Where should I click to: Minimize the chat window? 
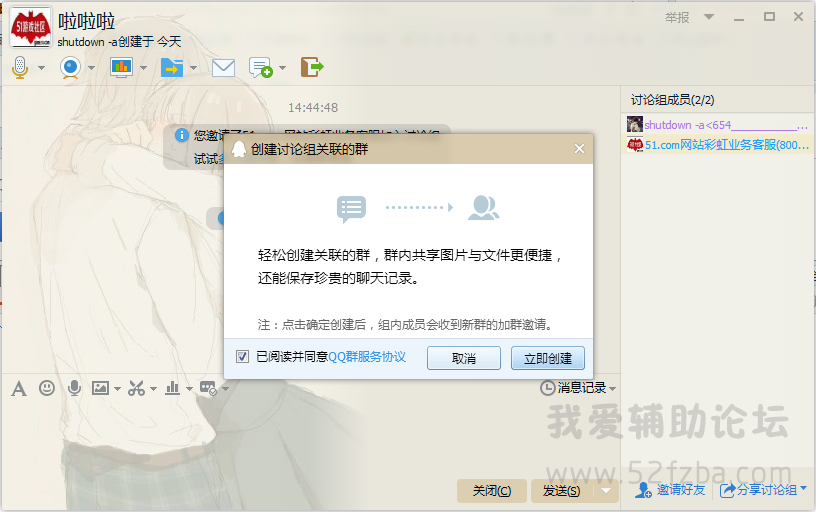739,18
